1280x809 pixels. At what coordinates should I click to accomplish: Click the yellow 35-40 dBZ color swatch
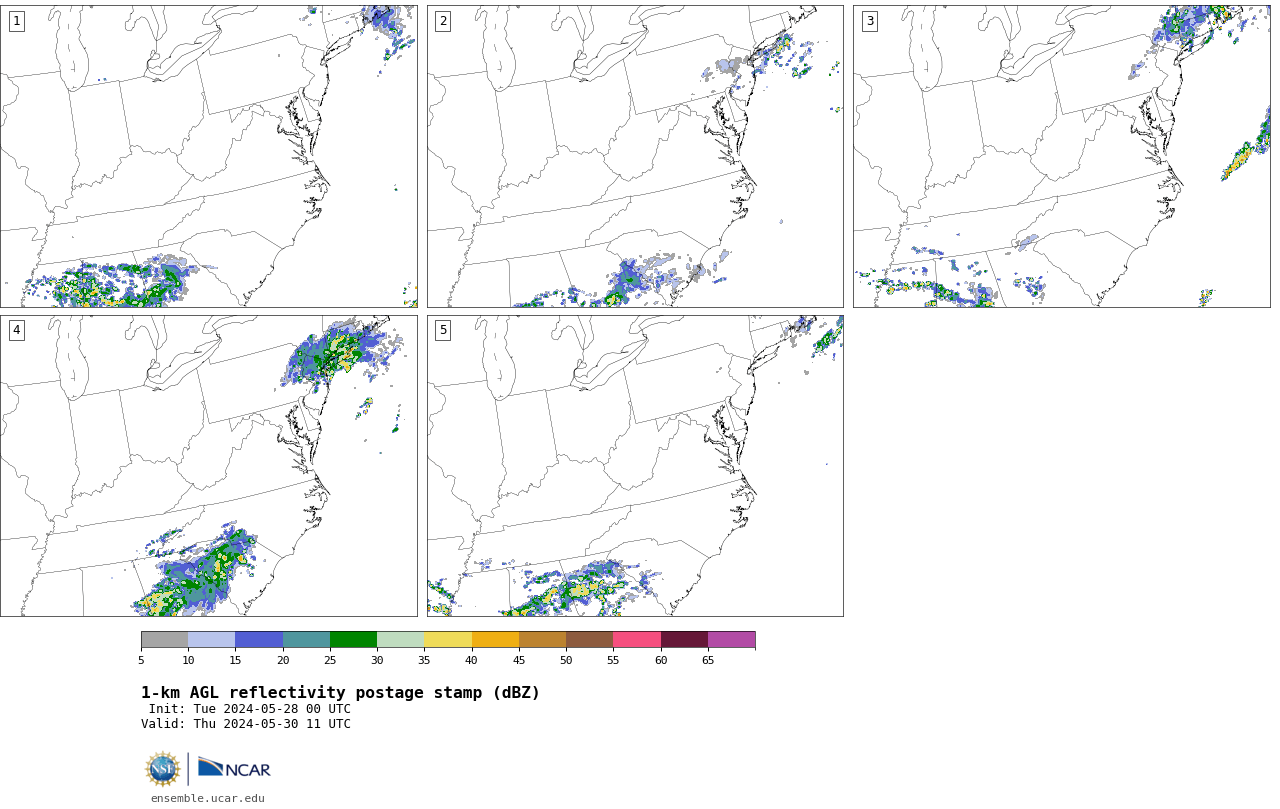(448, 640)
